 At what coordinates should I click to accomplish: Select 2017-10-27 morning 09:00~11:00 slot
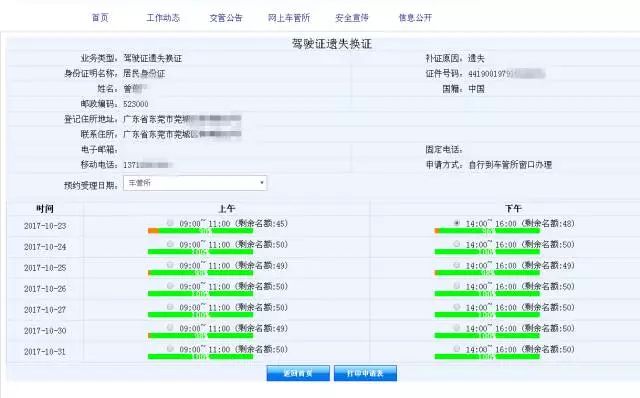point(170,307)
